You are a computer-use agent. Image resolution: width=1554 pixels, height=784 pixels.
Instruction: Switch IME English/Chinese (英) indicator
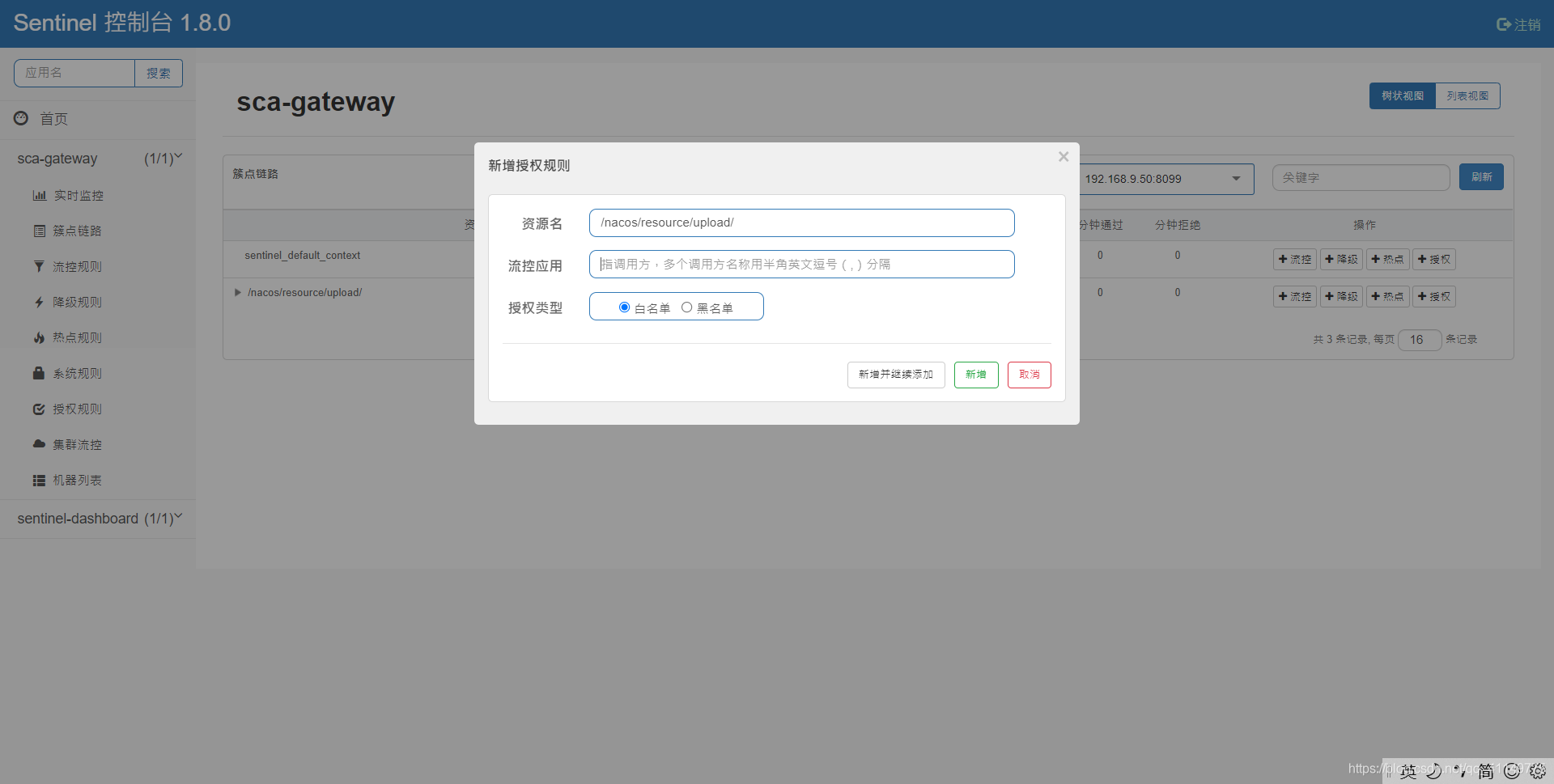1408,771
